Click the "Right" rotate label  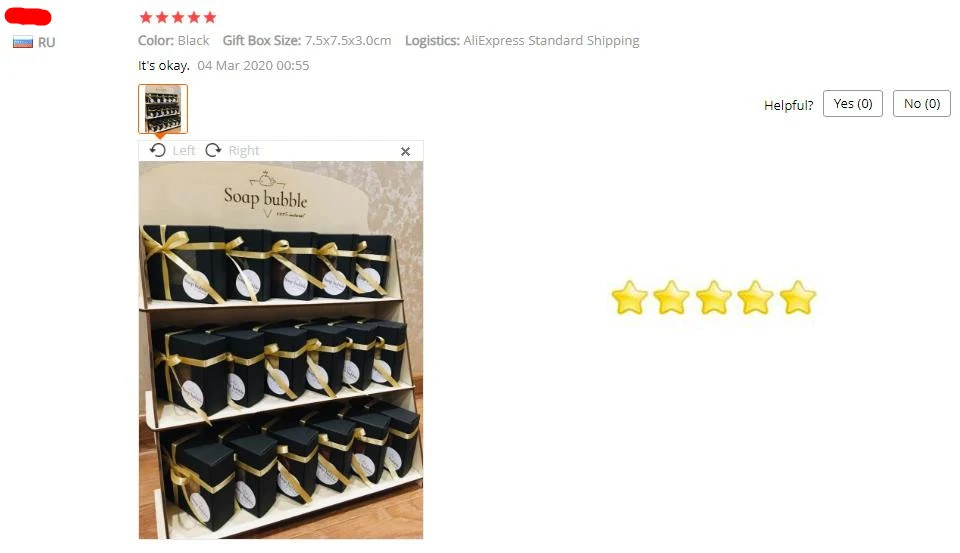click(244, 151)
